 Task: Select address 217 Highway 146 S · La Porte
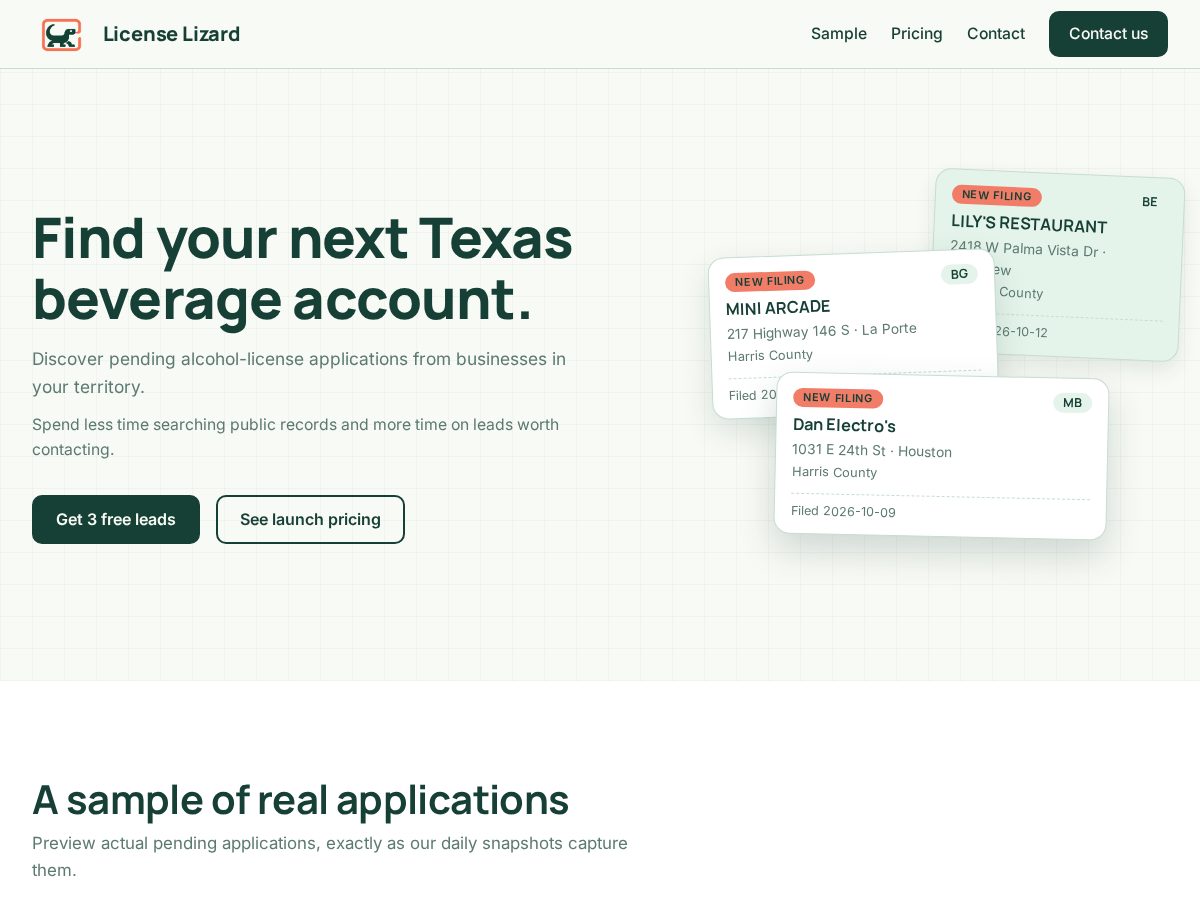pos(822,331)
